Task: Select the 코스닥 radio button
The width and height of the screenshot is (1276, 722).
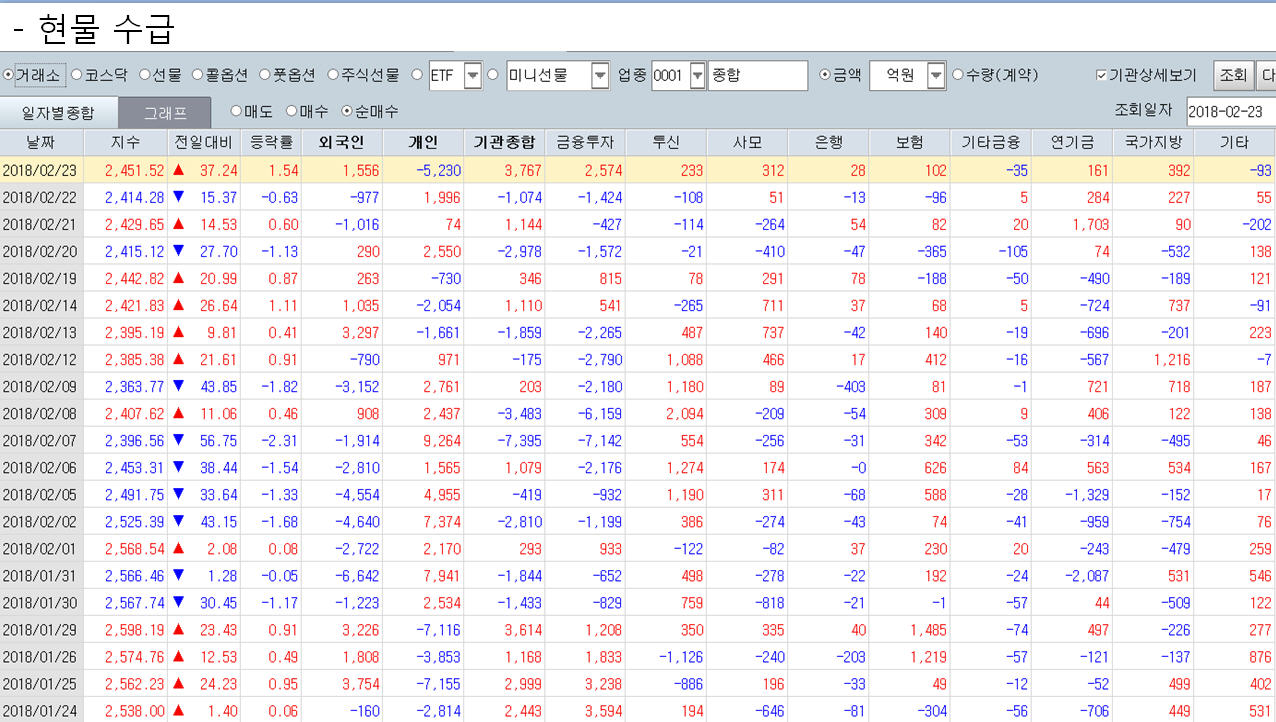Action: [x=77, y=75]
